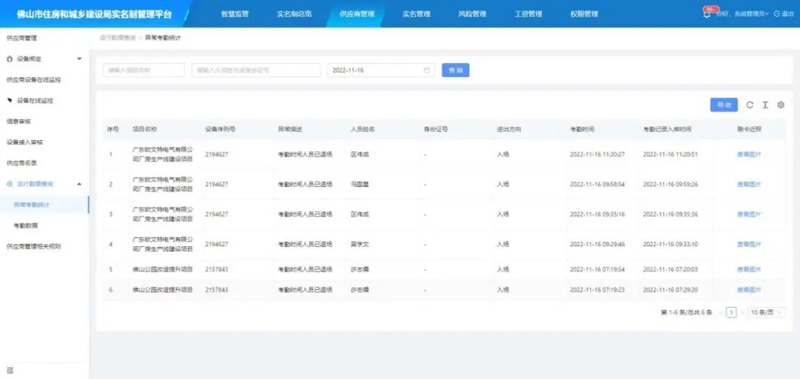
Task: Open 供应商设备在线监控 in the sidebar
Action: click(x=34, y=80)
